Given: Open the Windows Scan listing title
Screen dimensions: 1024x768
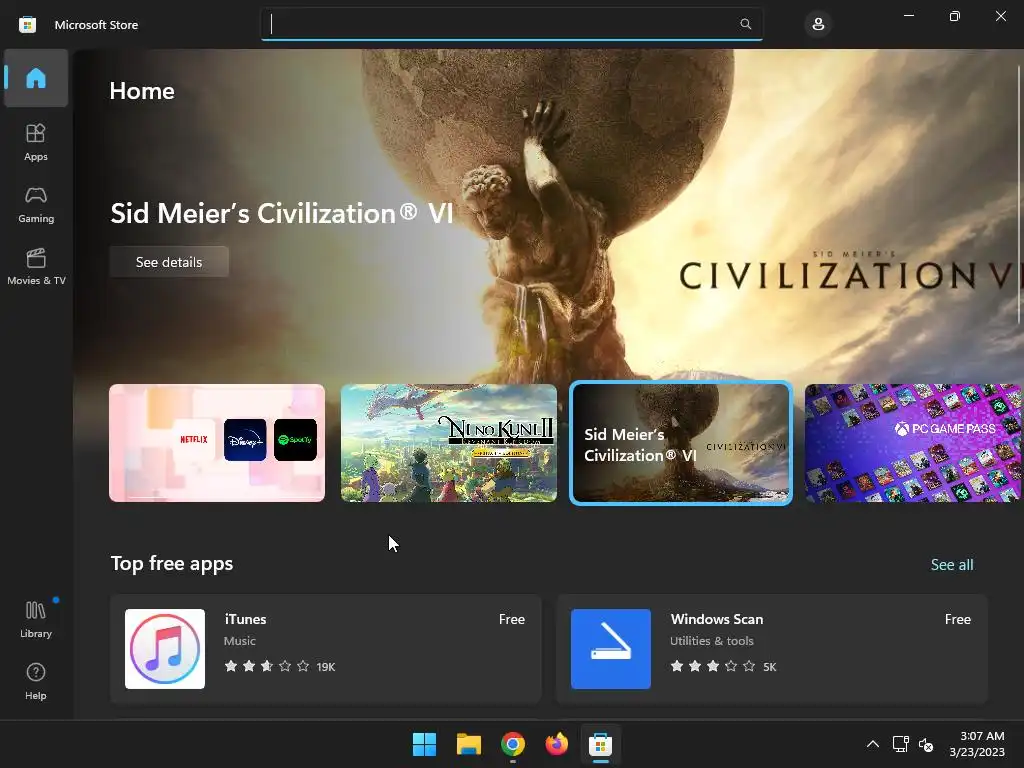Looking at the screenshot, I should (x=716, y=619).
